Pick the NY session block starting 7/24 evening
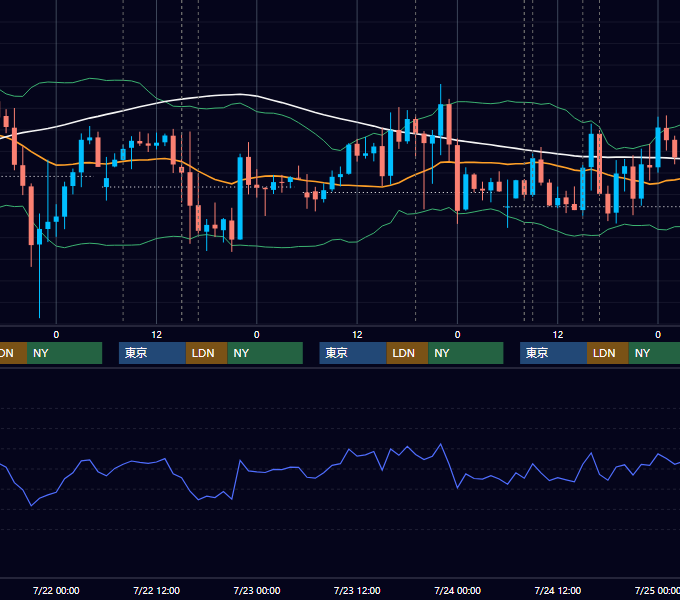Viewport: 680px width, 600px height. 654,353
